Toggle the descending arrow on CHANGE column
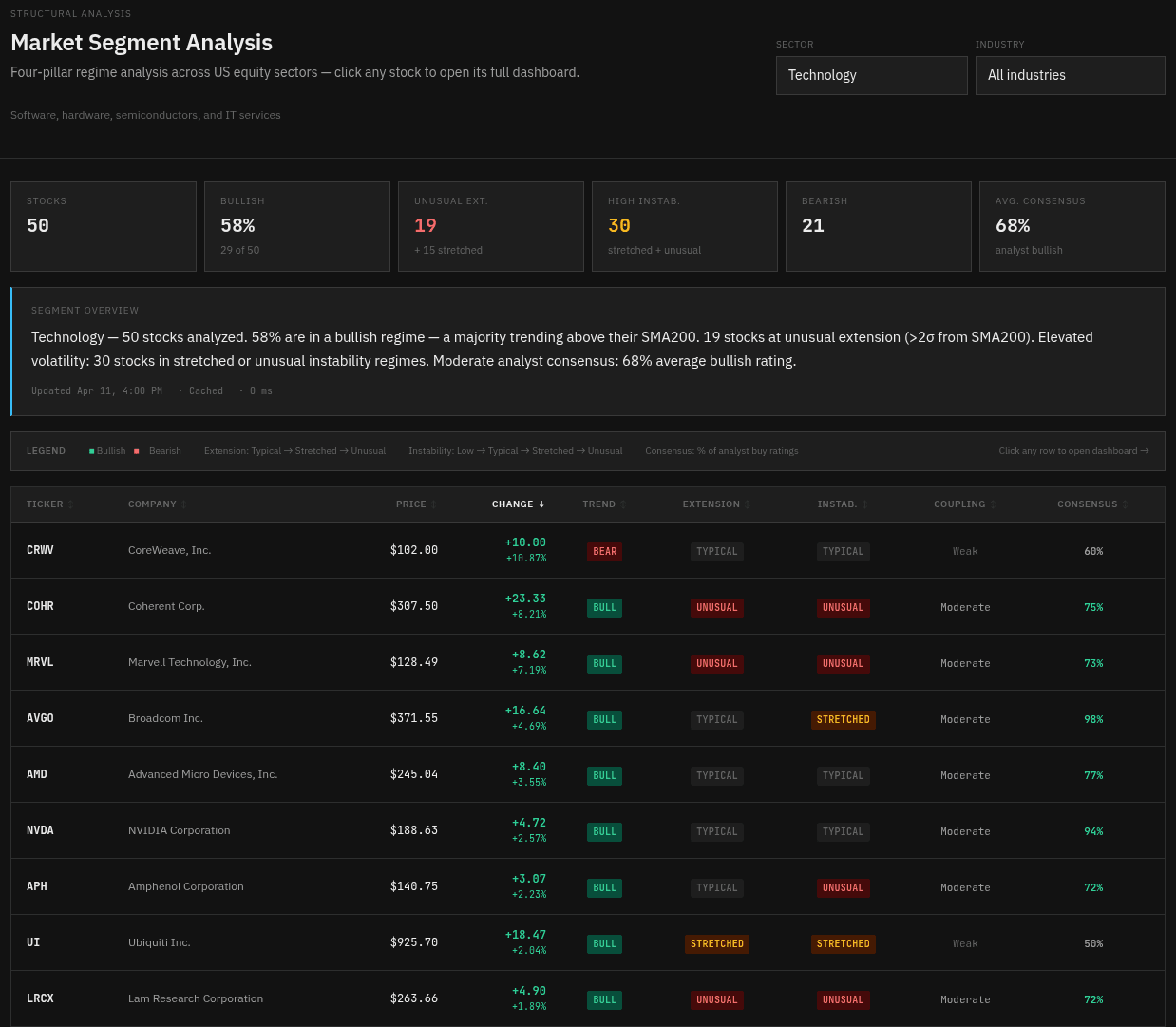The width and height of the screenshot is (1176, 1027). coord(541,504)
